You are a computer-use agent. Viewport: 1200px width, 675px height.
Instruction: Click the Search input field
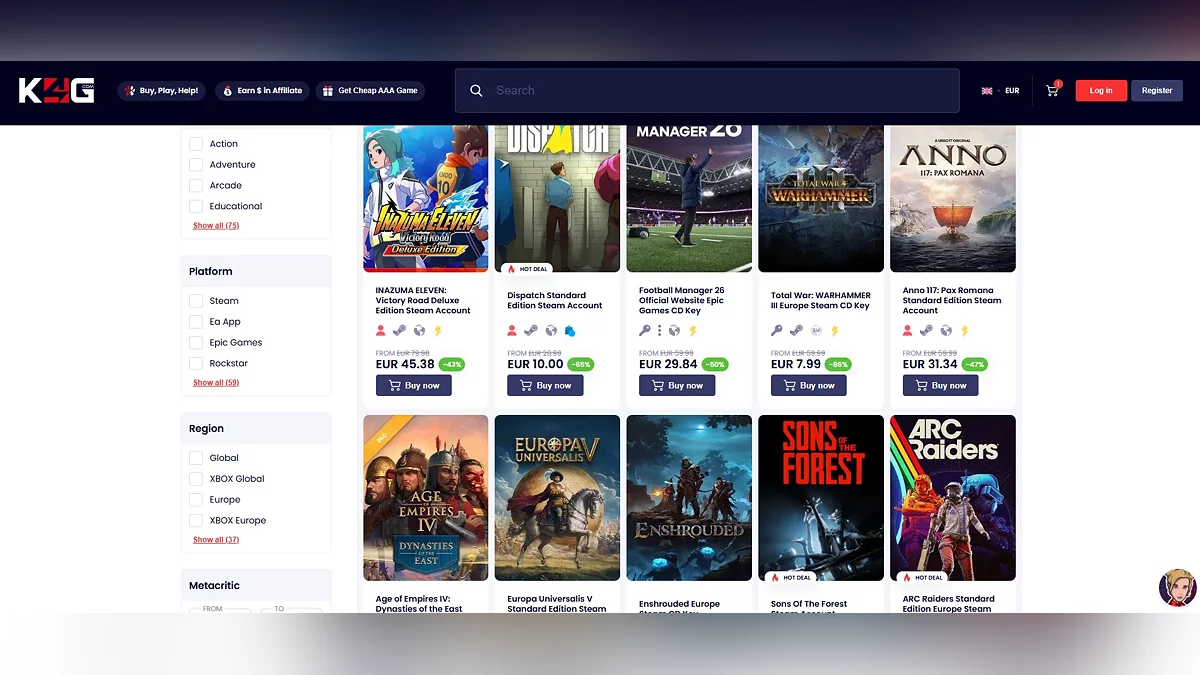tap(707, 90)
